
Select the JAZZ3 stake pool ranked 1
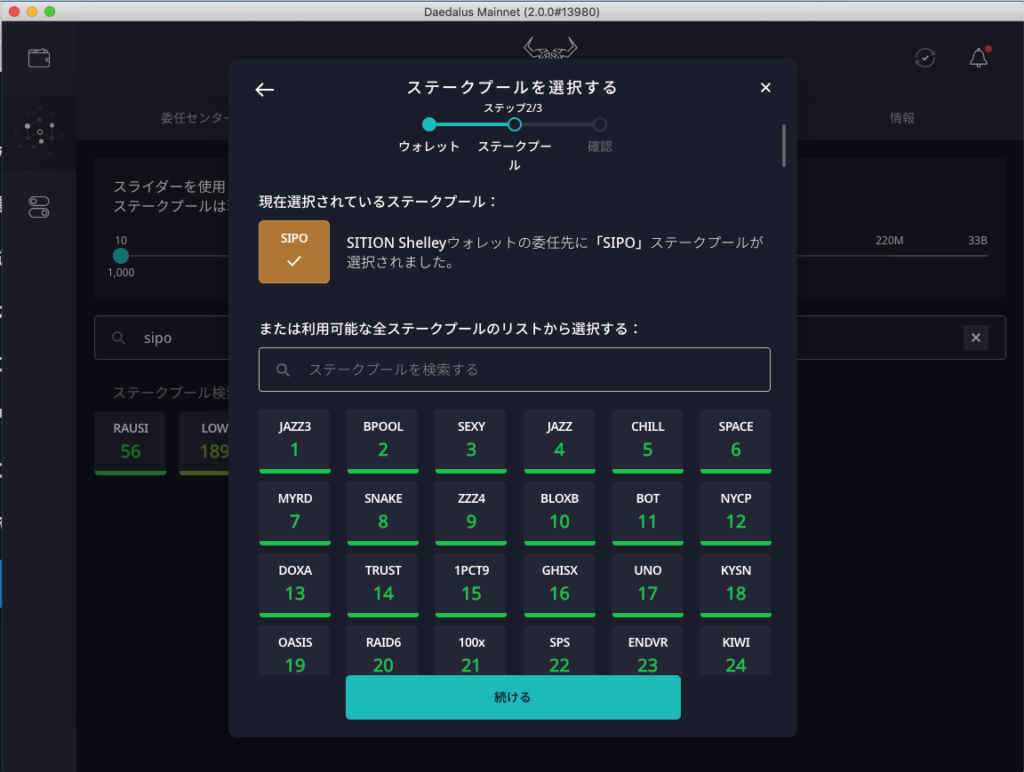294,440
